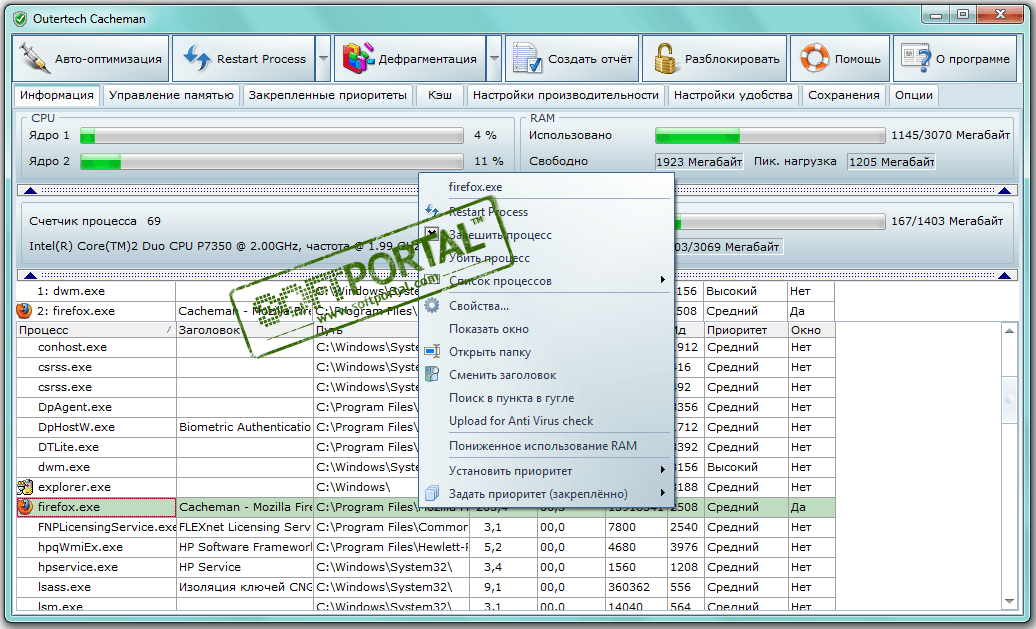The width and height of the screenshot is (1036, 629).
Task: Open the Настройки производительности tab
Action: pos(566,95)
